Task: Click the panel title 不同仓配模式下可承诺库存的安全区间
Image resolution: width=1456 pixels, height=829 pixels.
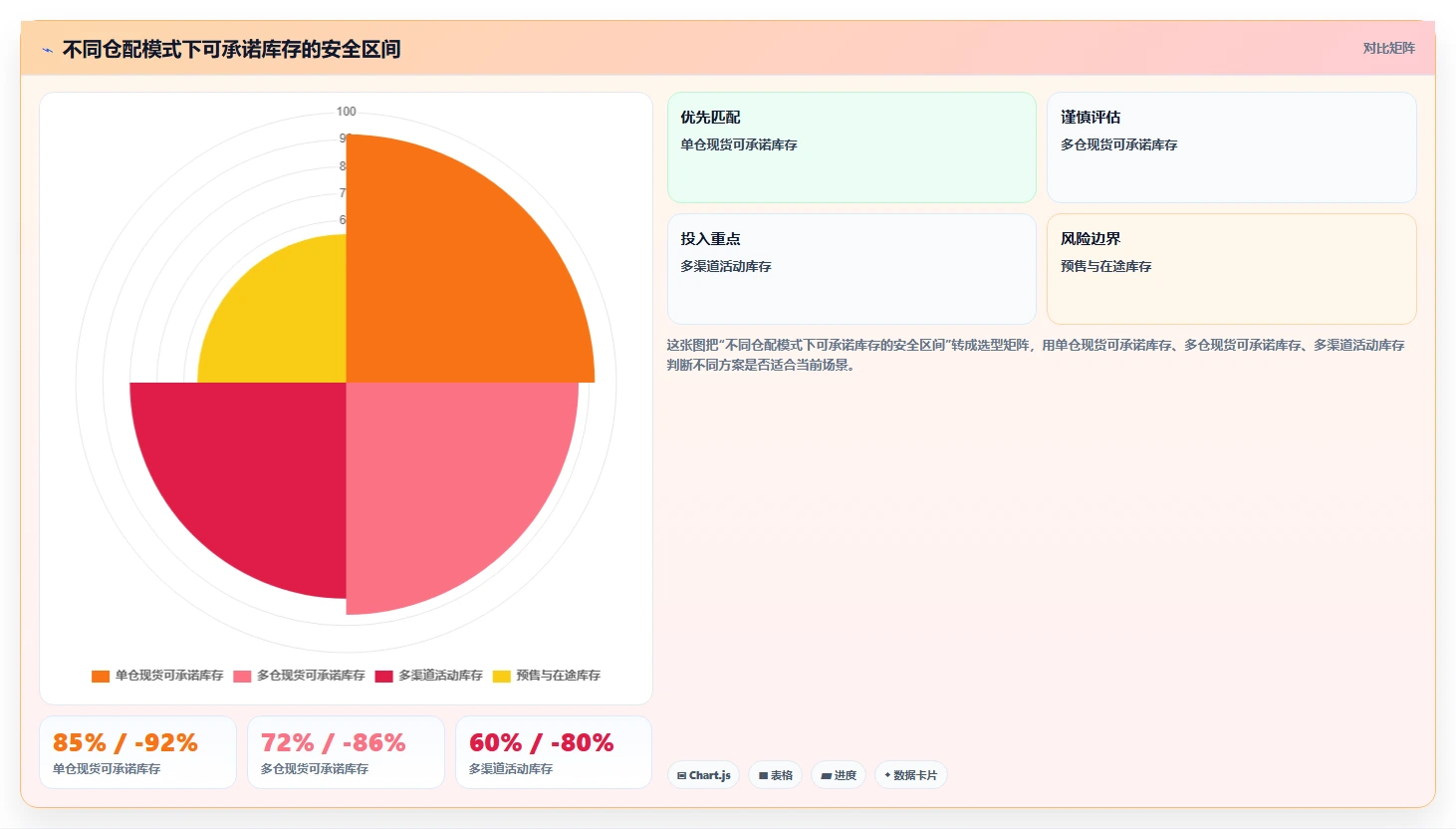Action: click(231, 49)
